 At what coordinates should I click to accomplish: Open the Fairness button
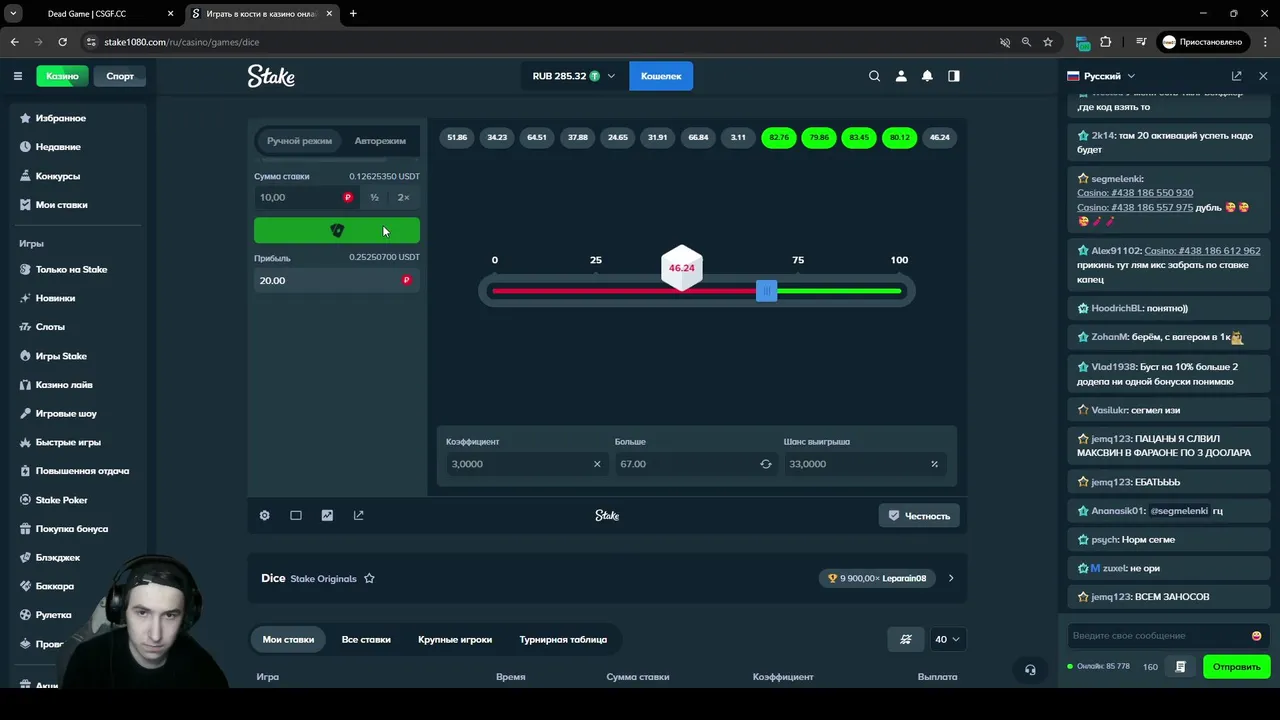click(x=920, y=516)
